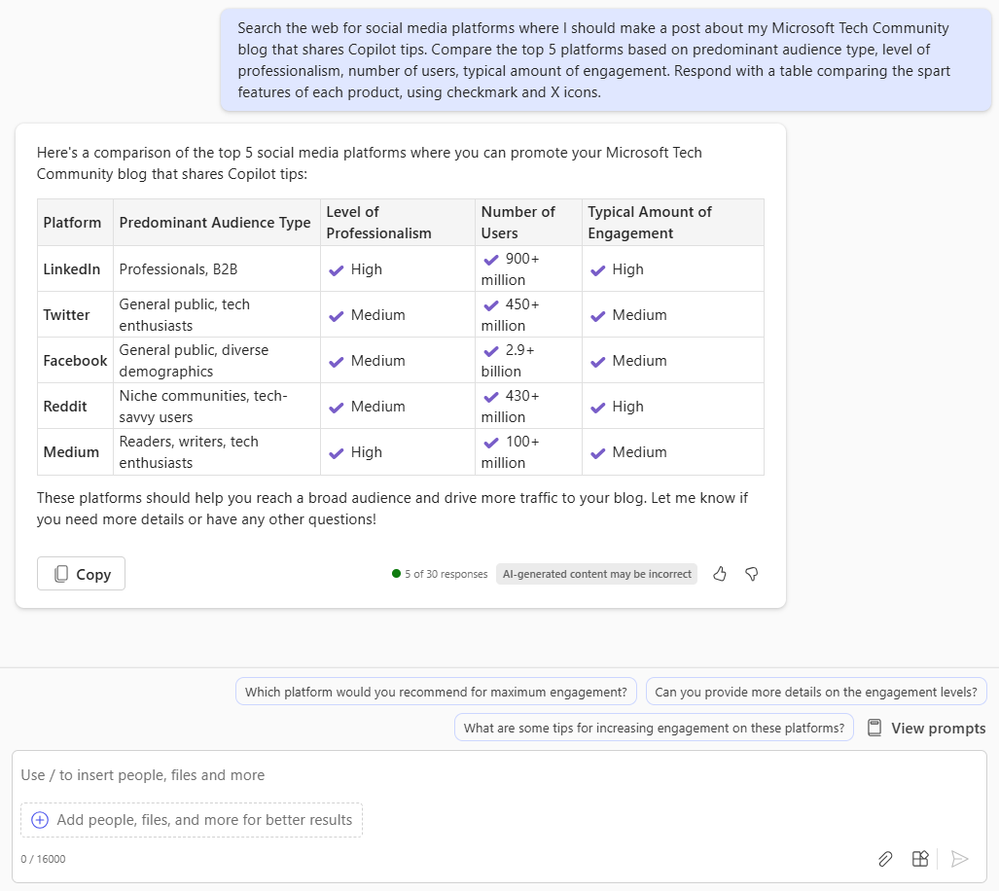Select suggestion about tips for increasing engagement
Image resolution: width=999 pixels, height=891 pixels.
pos(654,727)
